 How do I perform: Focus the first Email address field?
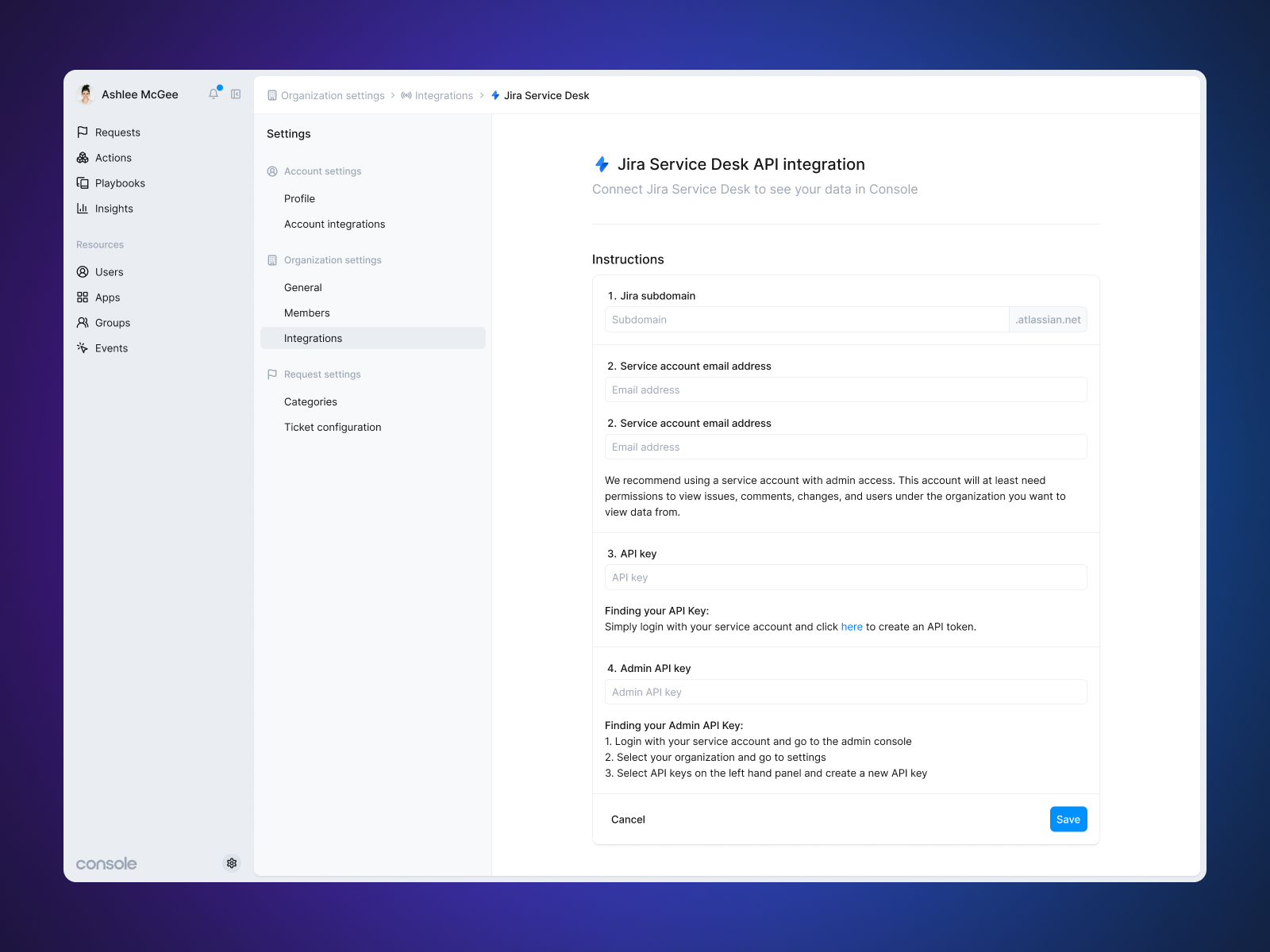(846, 390)
